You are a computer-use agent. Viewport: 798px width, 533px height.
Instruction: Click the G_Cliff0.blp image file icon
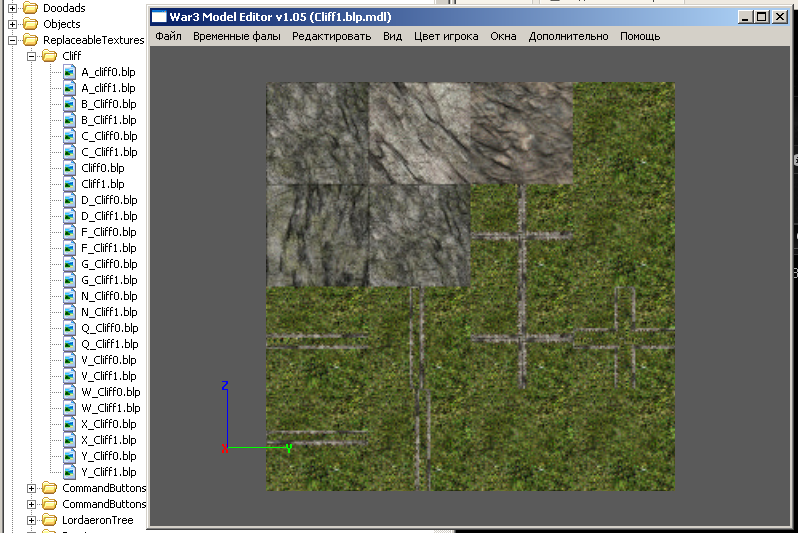[70, 264]
